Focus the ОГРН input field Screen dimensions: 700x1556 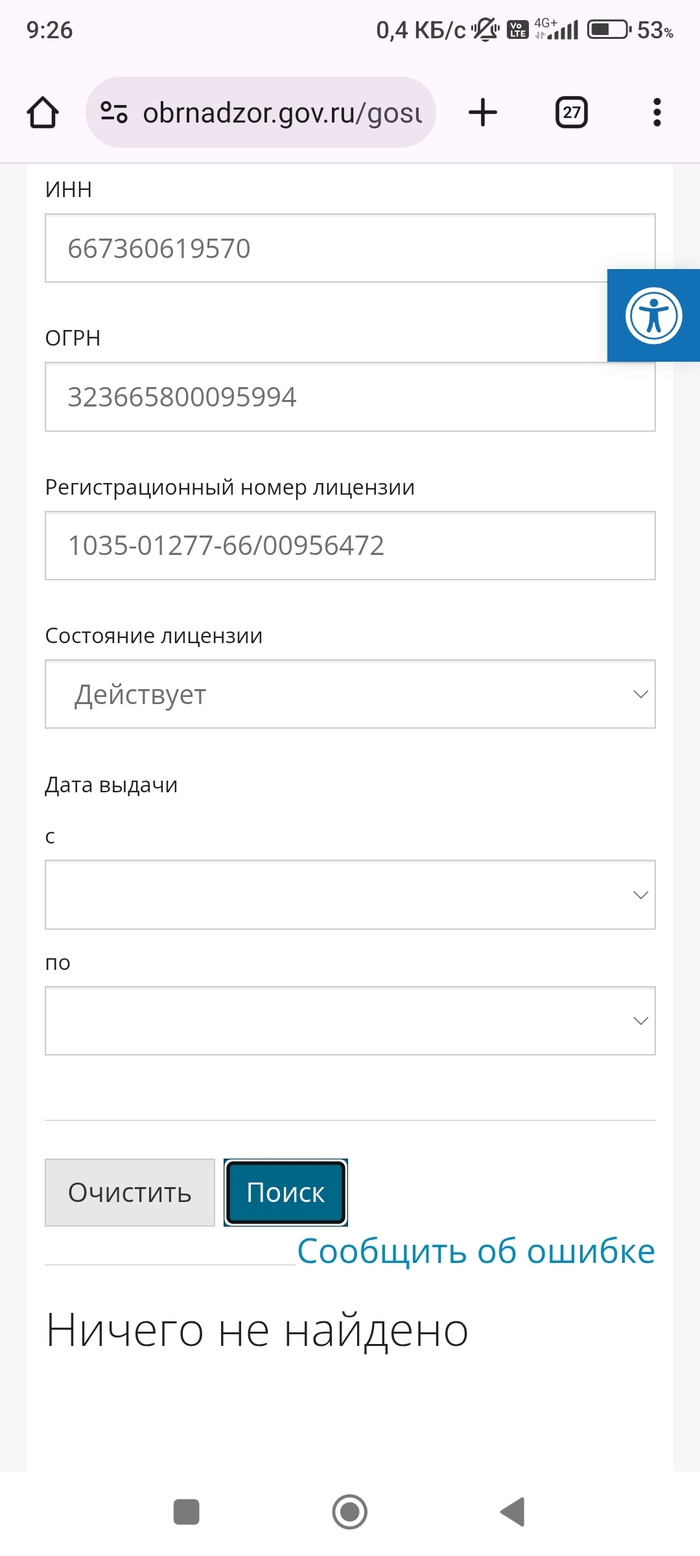point(350,397)
